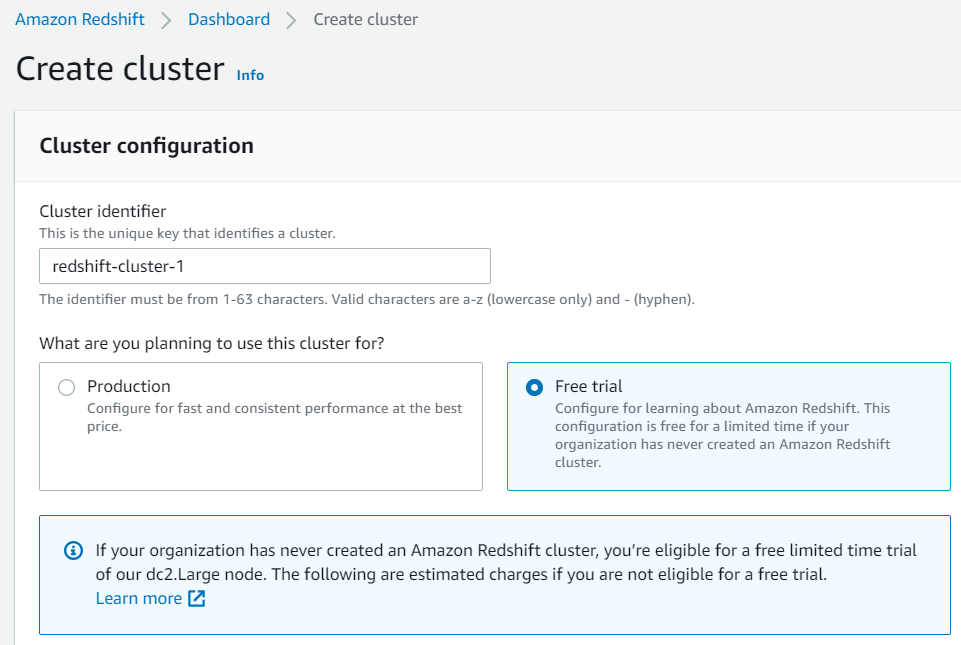
Task: Open the Info link next to Create cluster
Action: pyautogui.click(x=250, y=75)
